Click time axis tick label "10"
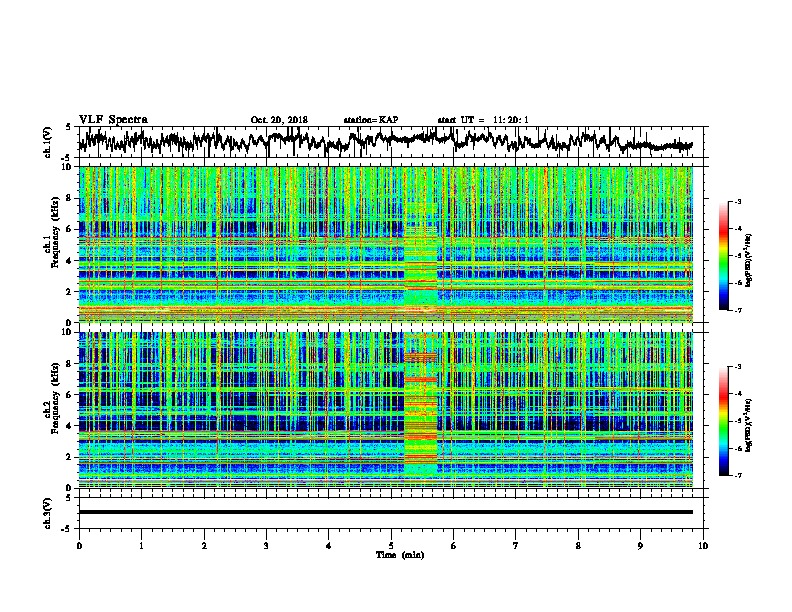This screenshot has width=792, height=612. 703,546
